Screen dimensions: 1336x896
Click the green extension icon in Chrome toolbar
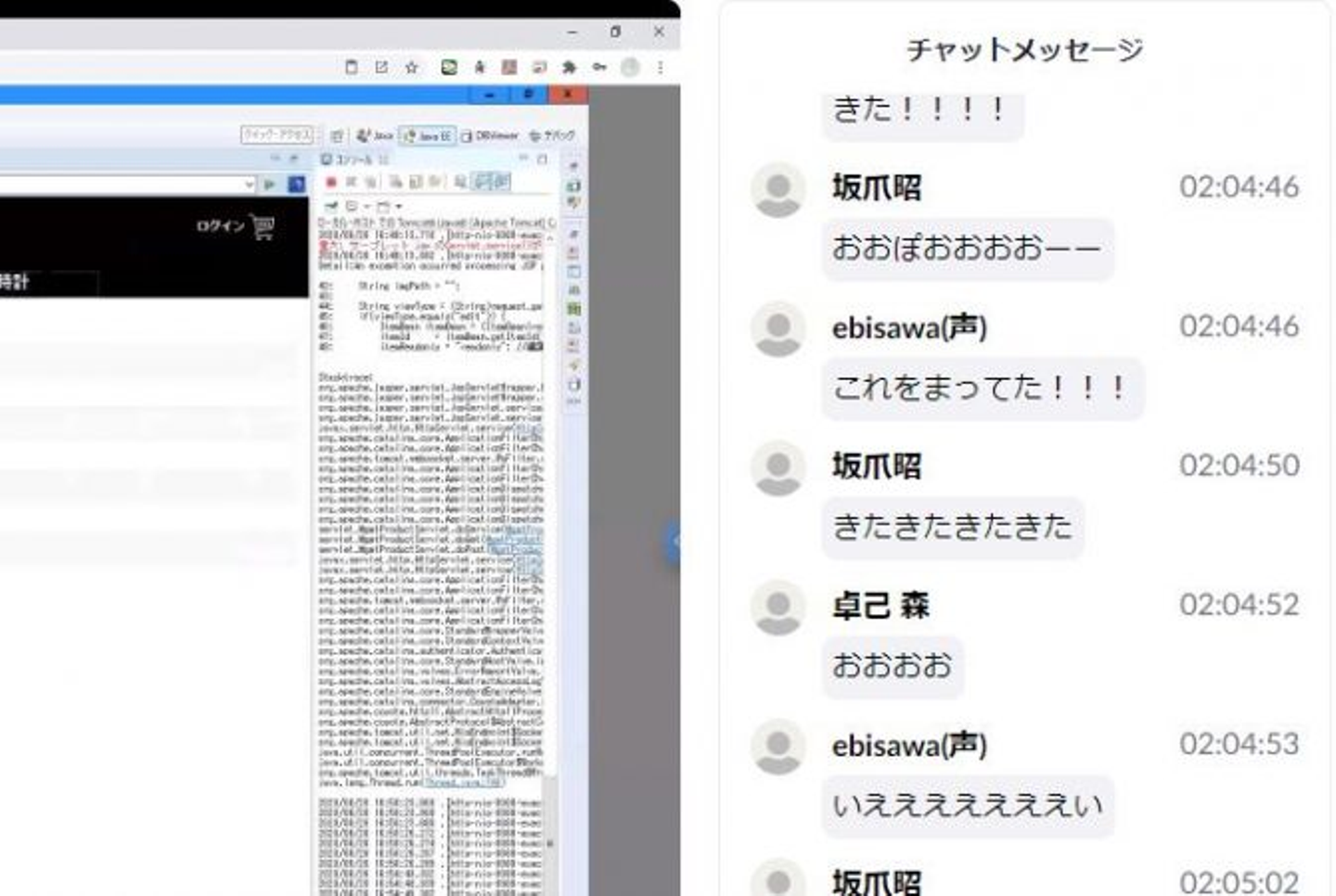[449, 67]
